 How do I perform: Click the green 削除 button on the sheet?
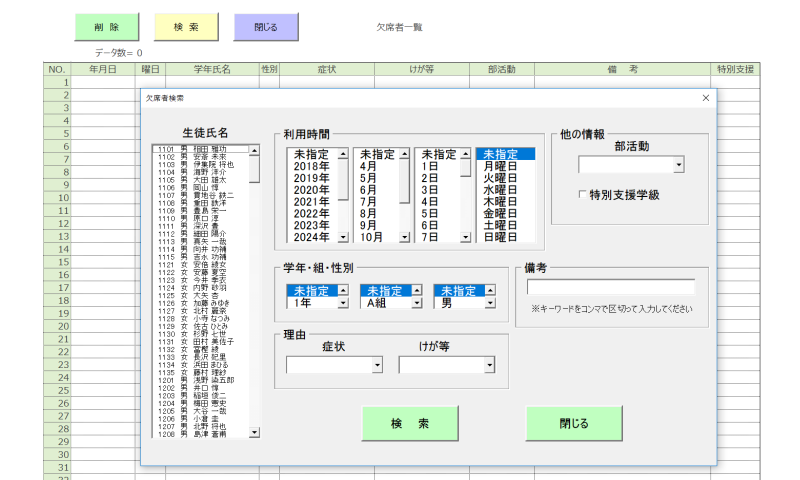pos(107,27)
